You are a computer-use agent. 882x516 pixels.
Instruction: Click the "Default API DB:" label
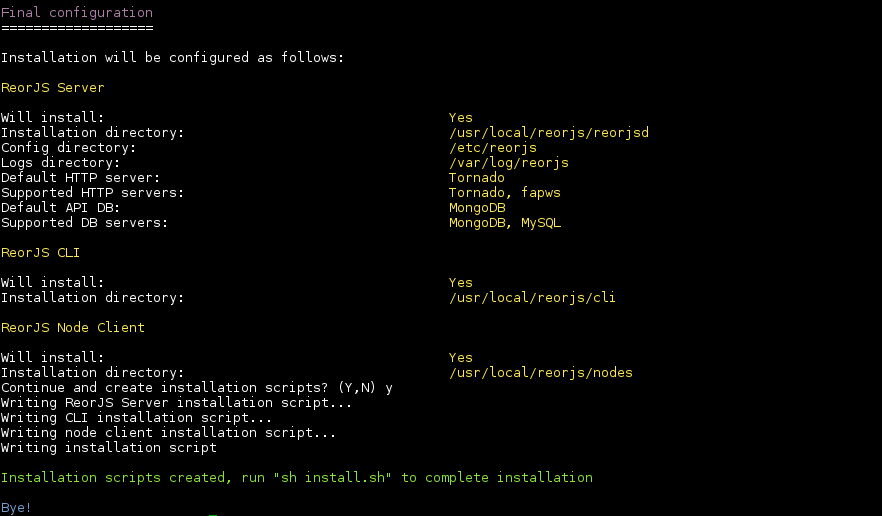point(61,208)
